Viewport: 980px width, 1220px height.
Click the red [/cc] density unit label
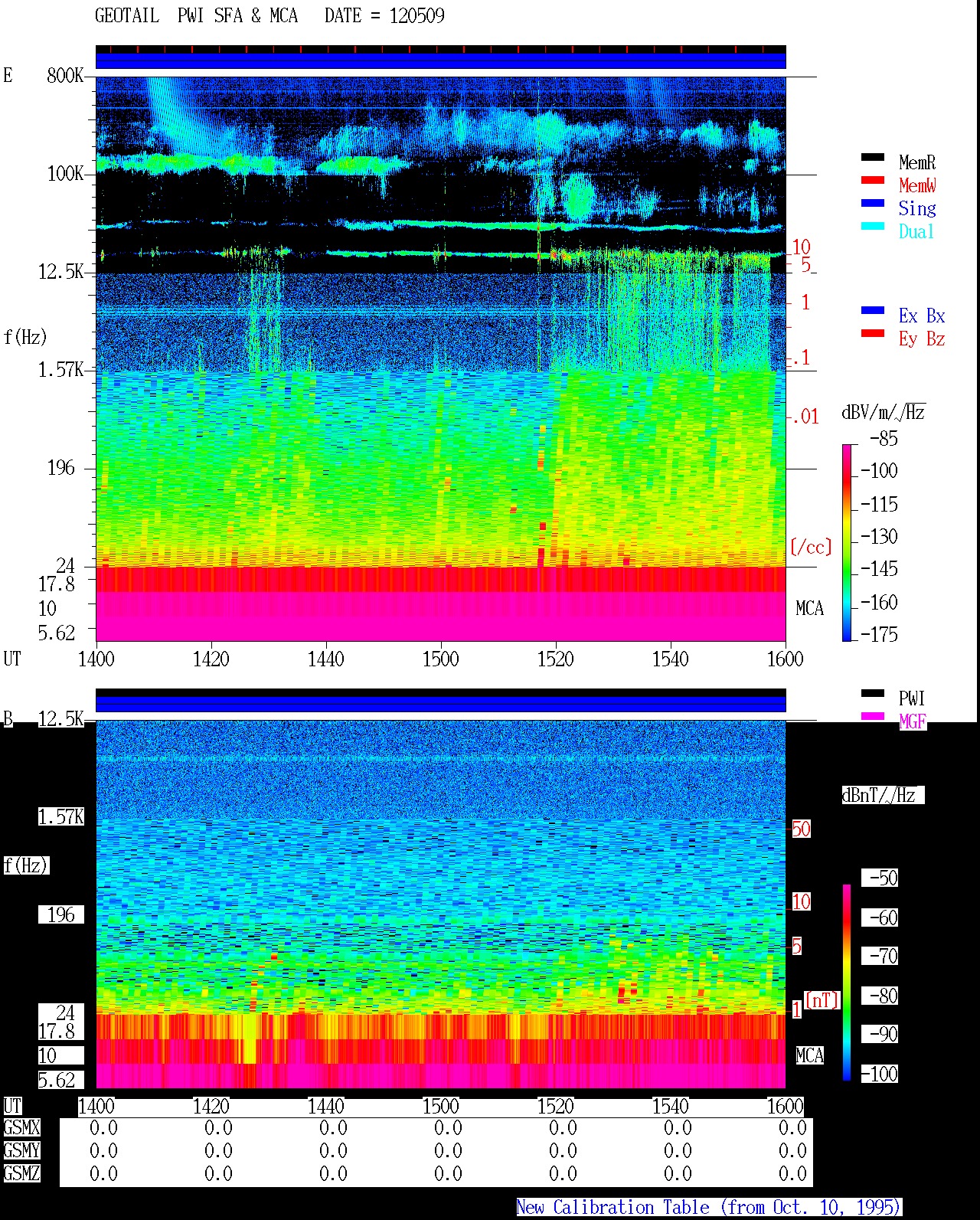click(811, 548)
